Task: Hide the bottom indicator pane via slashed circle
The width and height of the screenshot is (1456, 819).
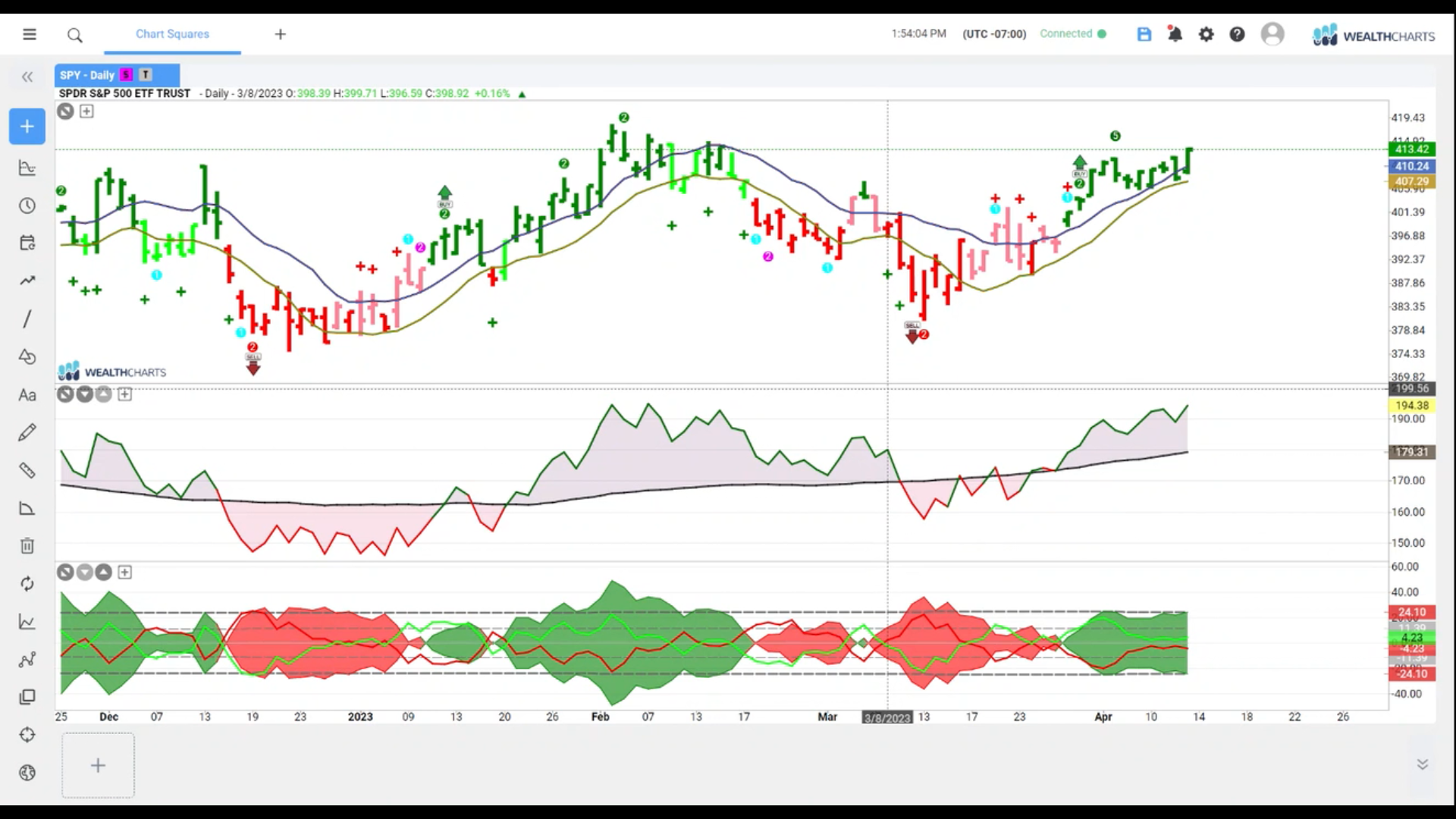Action: [66, 573]
